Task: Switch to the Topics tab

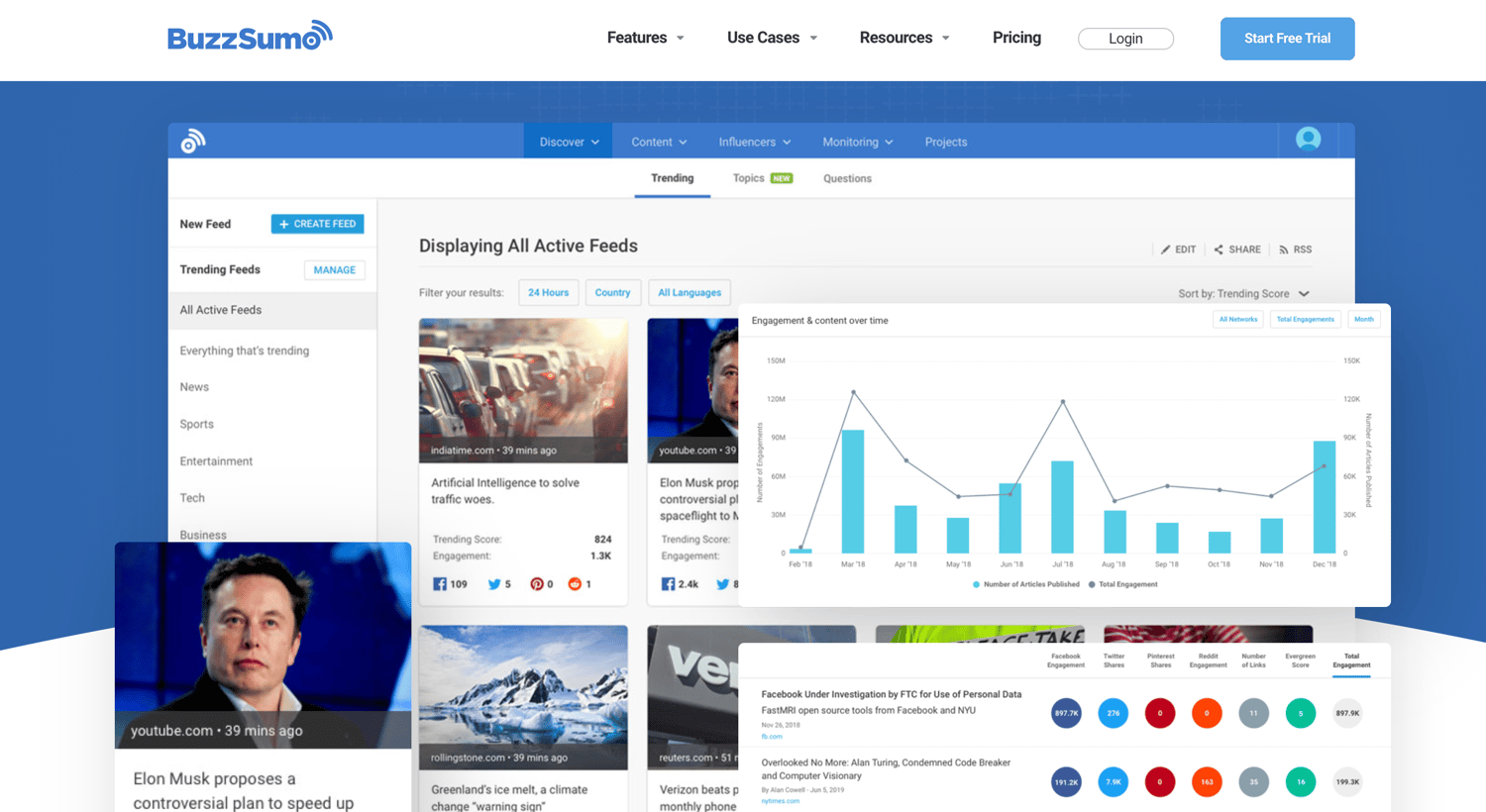Action: point(762,178)
